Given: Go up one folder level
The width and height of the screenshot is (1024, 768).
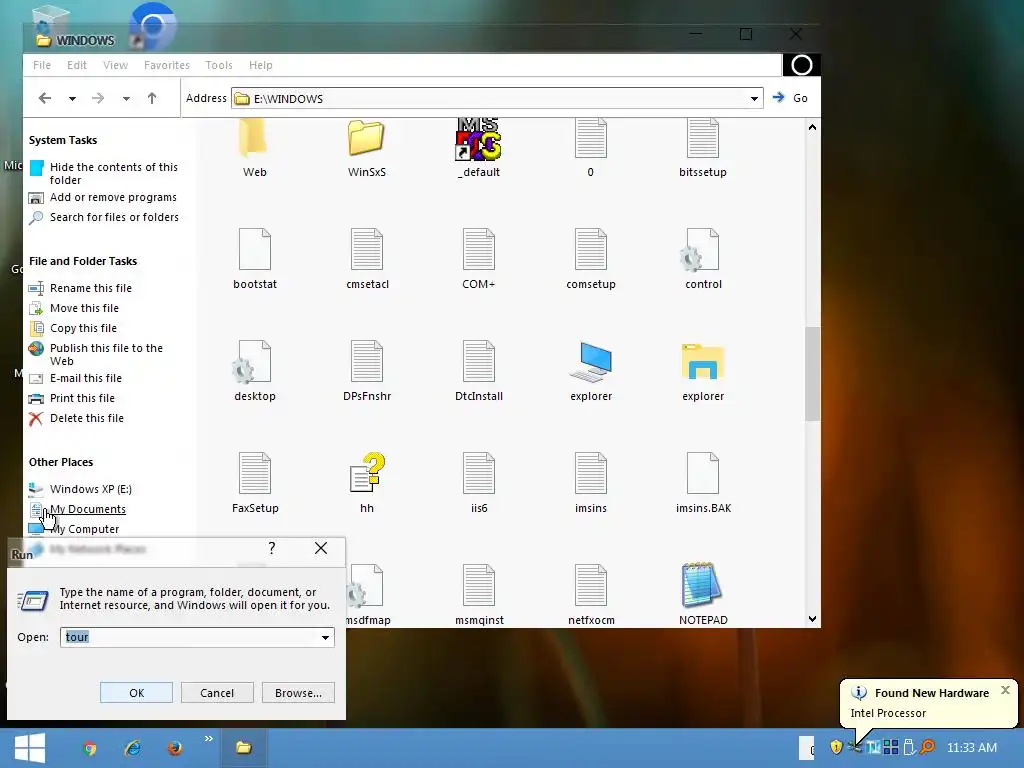Looking at the screenshot, I should coord(152,98).
